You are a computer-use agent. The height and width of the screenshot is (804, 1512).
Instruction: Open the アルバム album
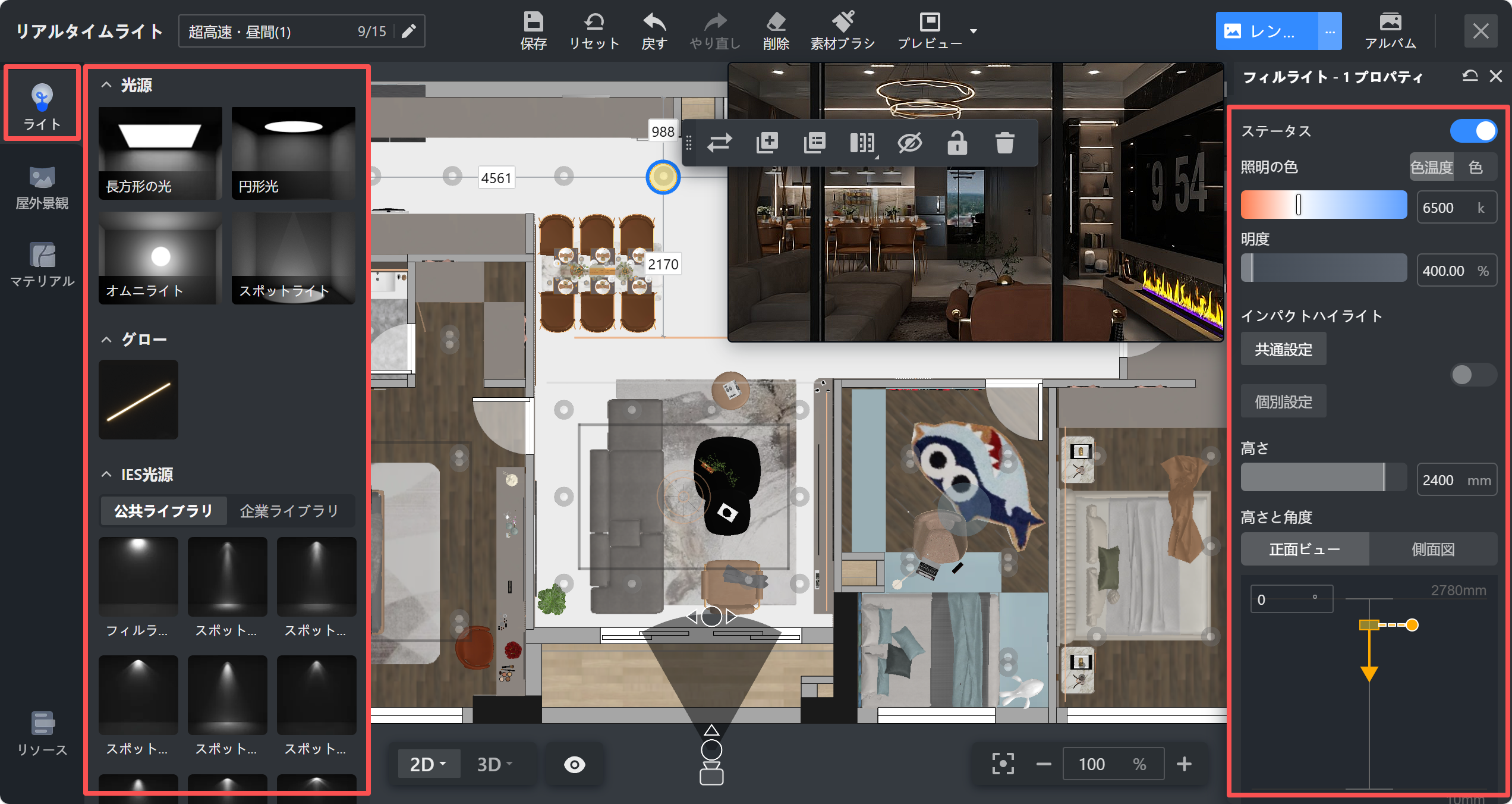click(x=1390, y=31)
